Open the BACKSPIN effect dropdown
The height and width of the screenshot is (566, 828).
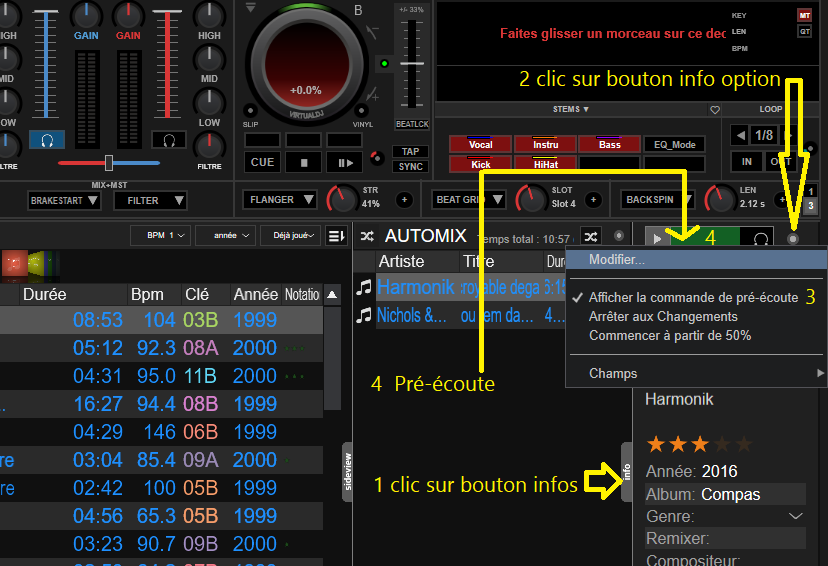coord(656,200)
